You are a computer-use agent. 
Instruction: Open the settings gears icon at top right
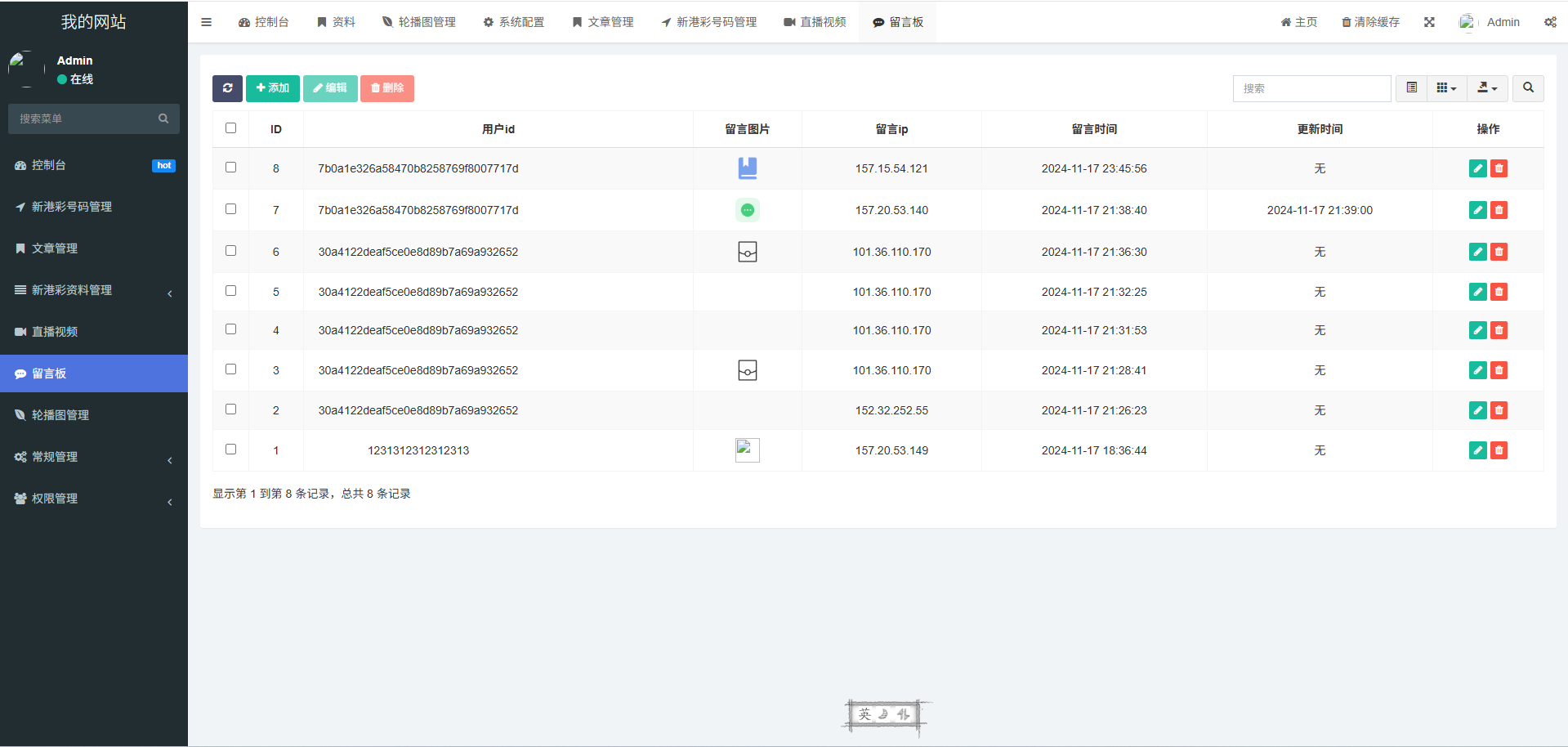pyautogui.click(x=1550, y=22)
